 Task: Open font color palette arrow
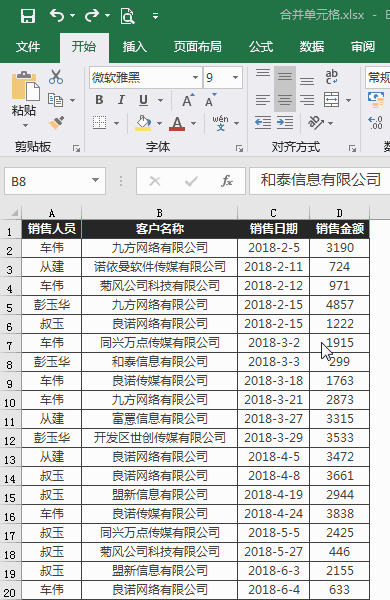point(193,123)
